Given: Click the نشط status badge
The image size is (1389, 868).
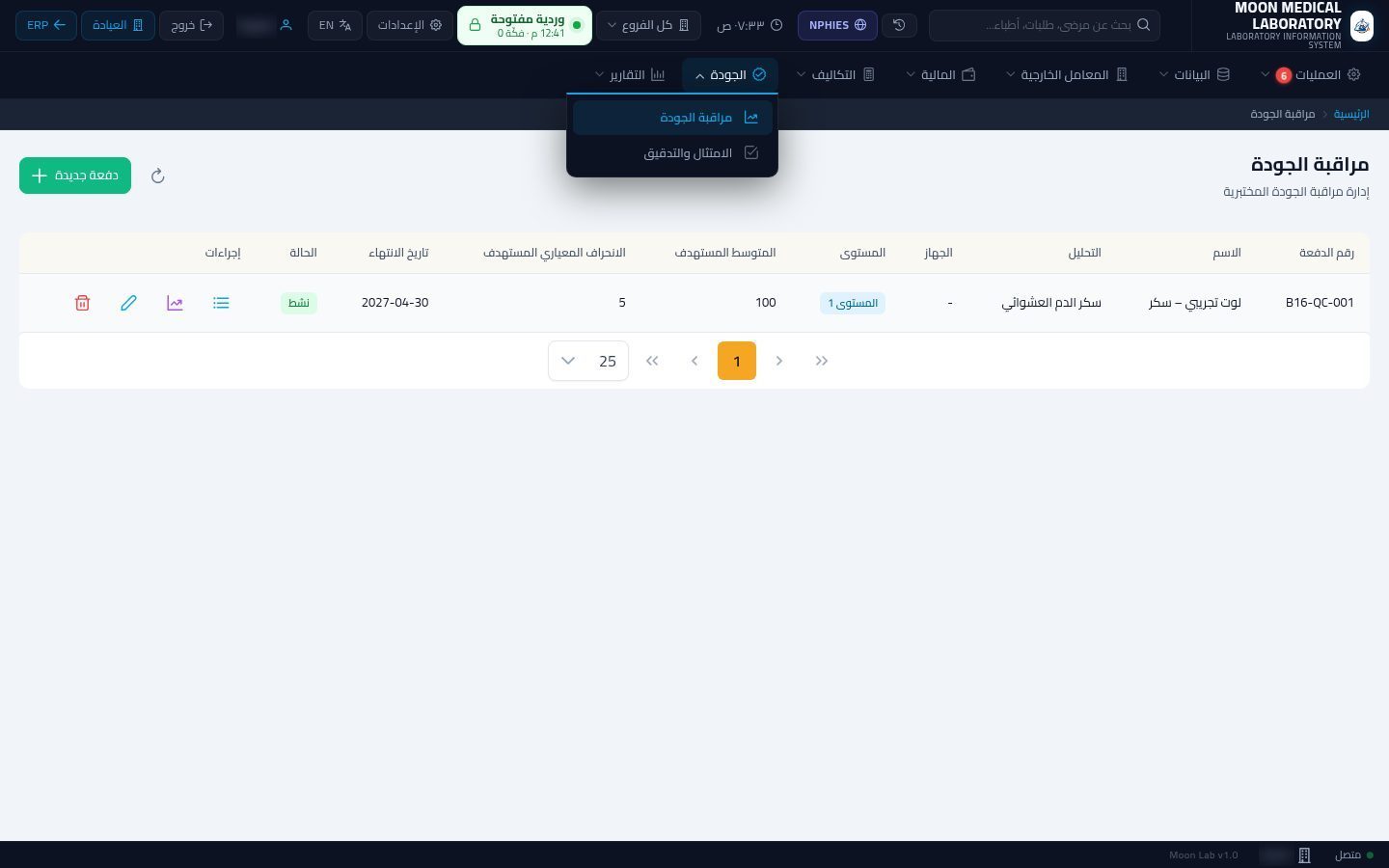Looking at the screenshot, I should point(299,303).
